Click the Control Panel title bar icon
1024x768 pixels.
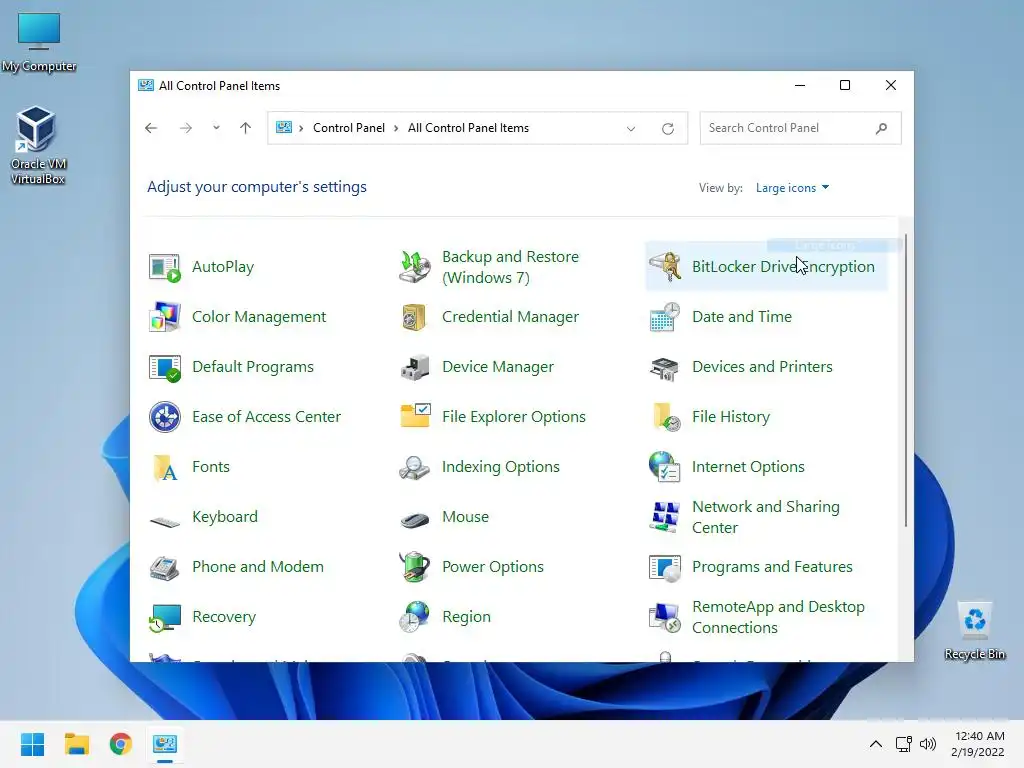[x=146, y=86]
